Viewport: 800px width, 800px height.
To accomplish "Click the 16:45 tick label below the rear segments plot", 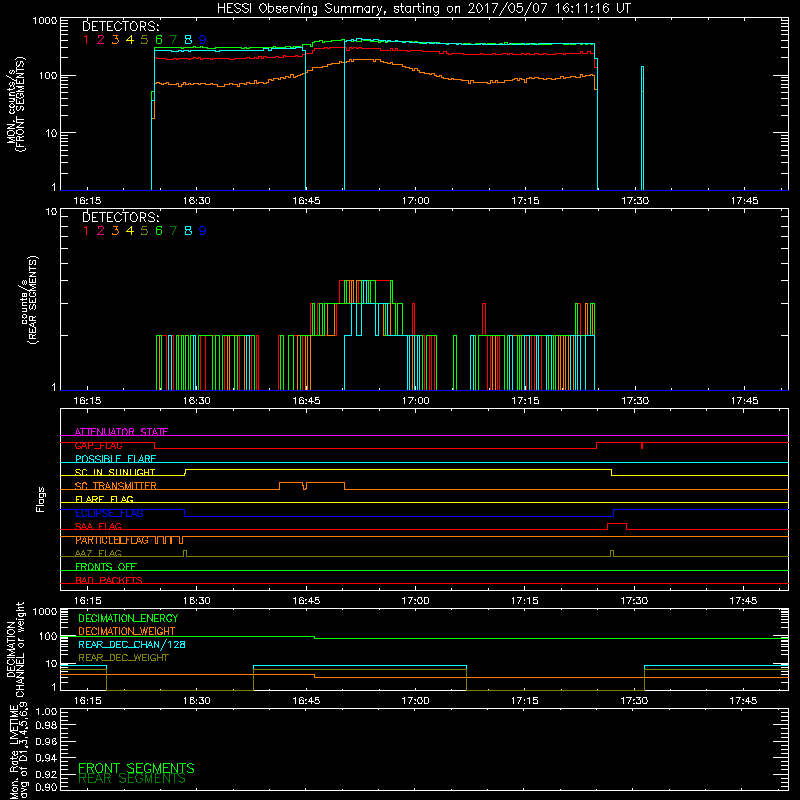I will 306,401.
